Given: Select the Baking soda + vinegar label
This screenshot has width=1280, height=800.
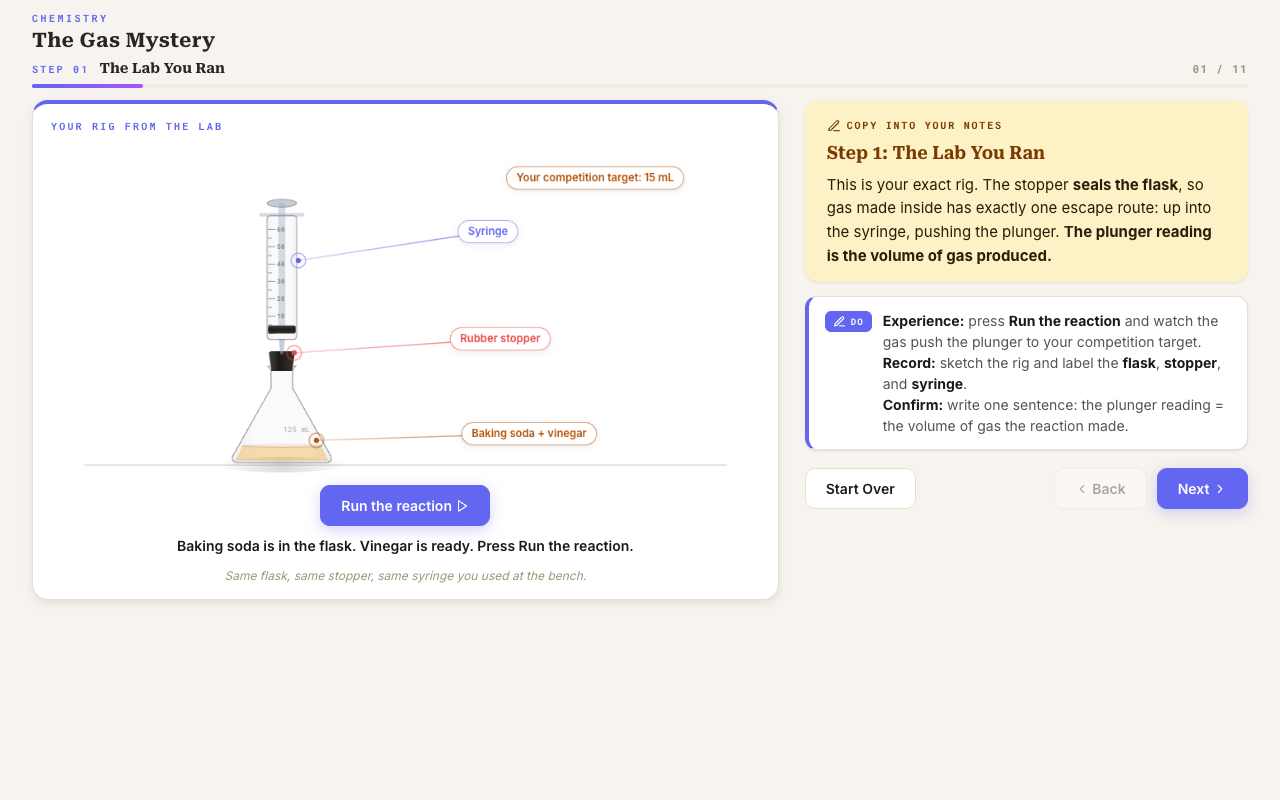Looking at the screenshot, I should pyautogui.click(x=529, y=433).
